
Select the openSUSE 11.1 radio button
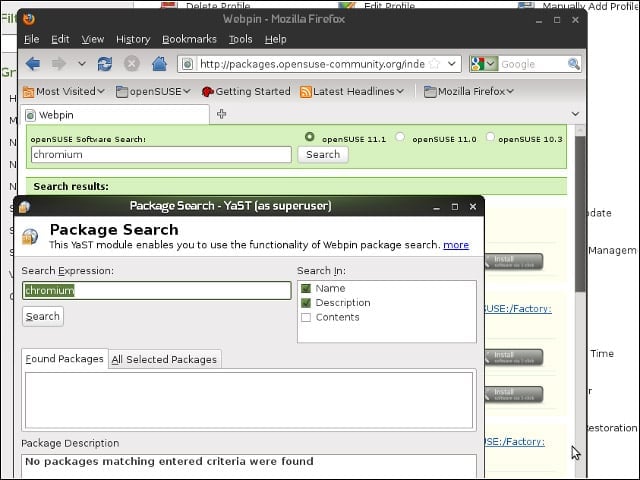309,137
